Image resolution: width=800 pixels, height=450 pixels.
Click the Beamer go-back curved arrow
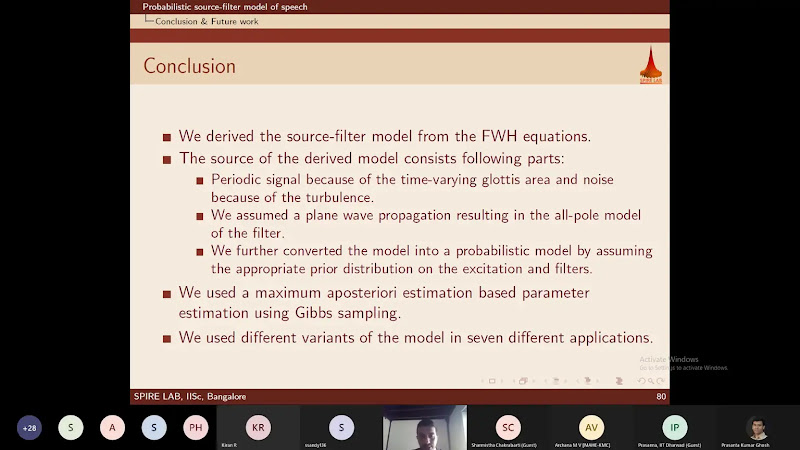click(x=641, y=381)
